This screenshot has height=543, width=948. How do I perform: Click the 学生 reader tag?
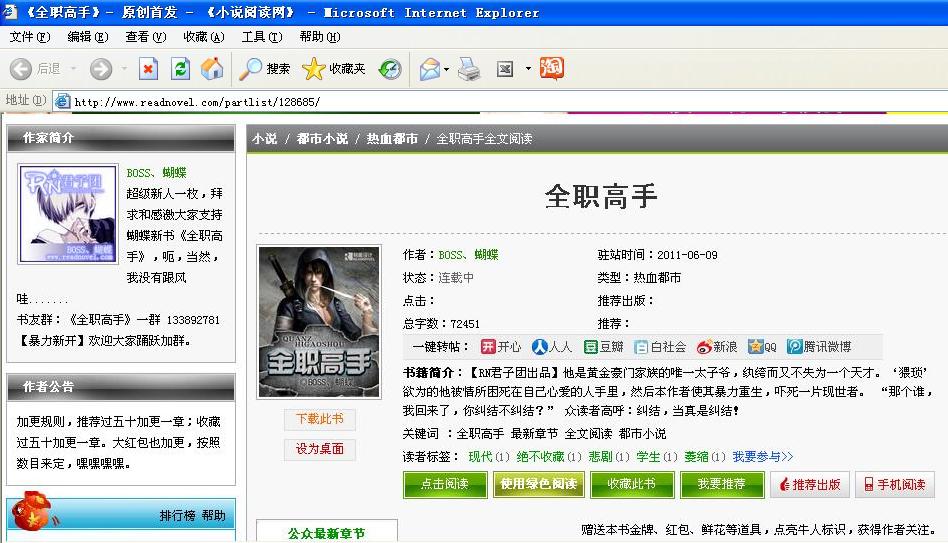(648, 457)
